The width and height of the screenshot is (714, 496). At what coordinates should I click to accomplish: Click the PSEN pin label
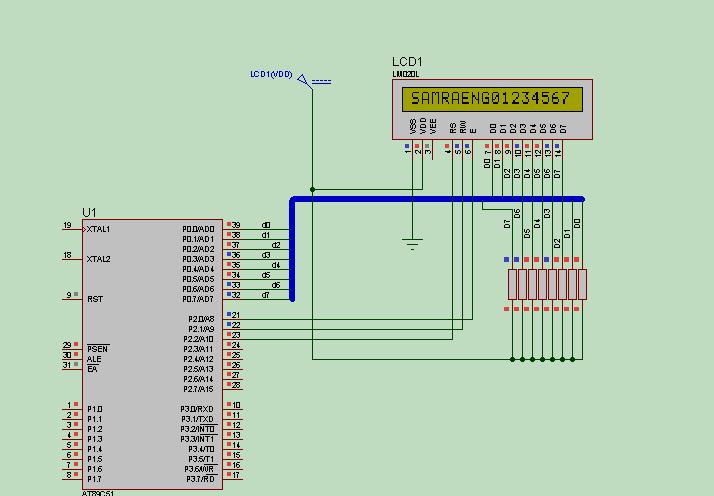[97, 349]
